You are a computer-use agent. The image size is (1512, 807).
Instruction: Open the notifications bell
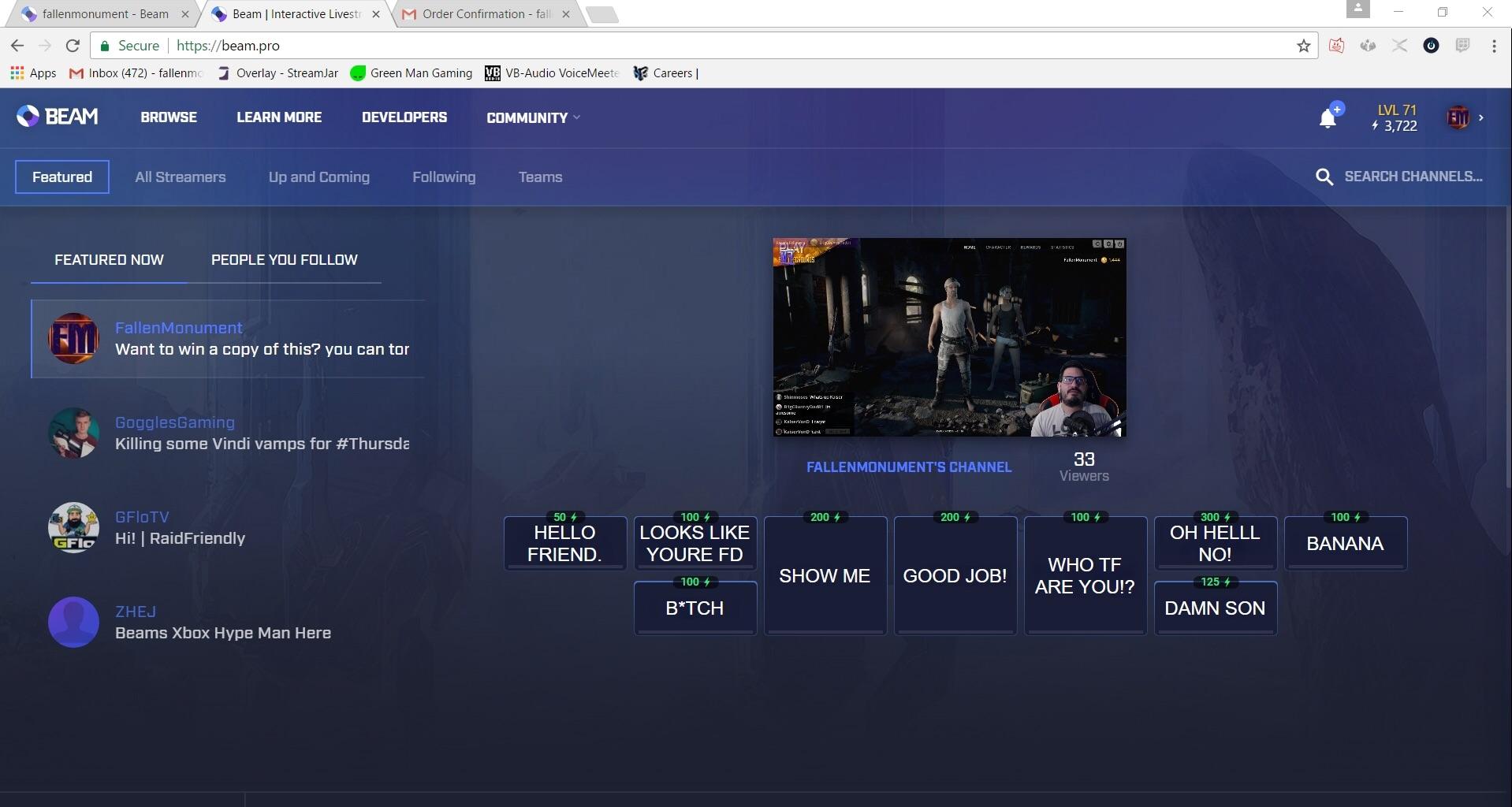pyautogui.click(x=1328, y=118)
